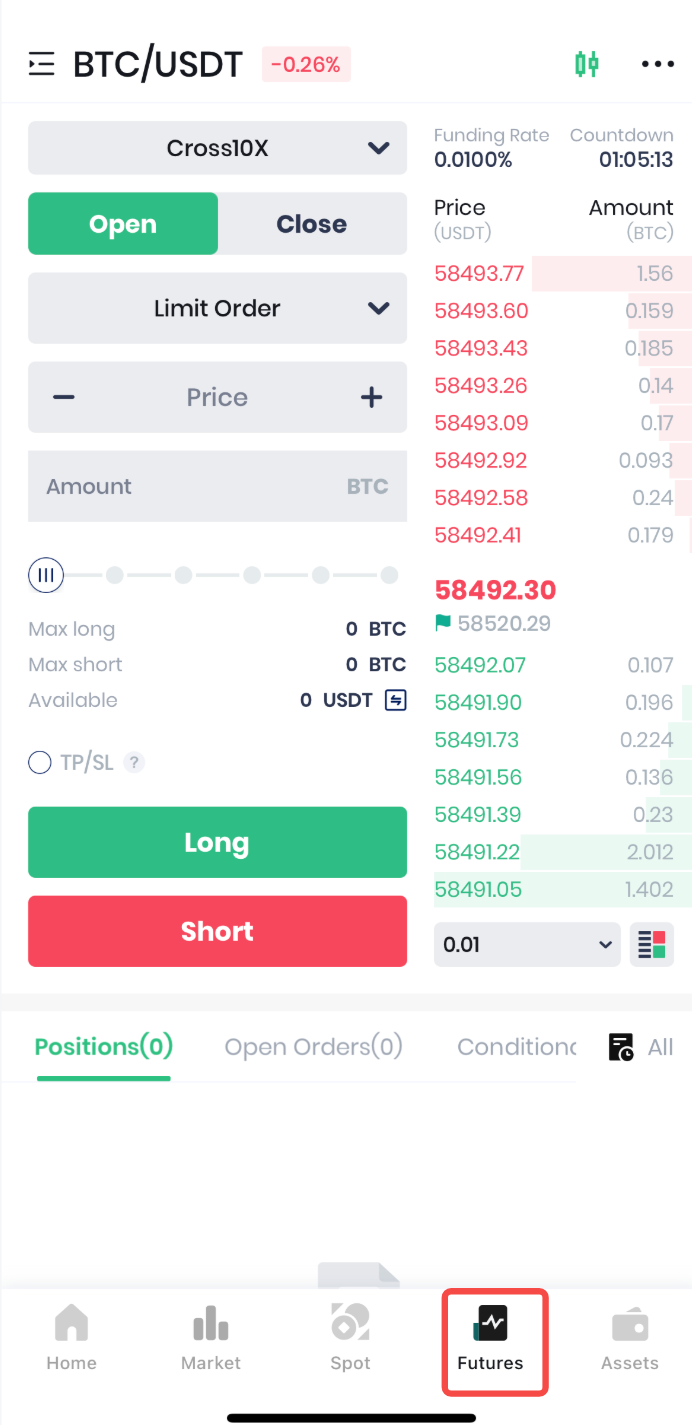The image size is (692, 1425).
Task: Enable the TP/SL option
Action: pyautogui.click(x=40, y=763)
